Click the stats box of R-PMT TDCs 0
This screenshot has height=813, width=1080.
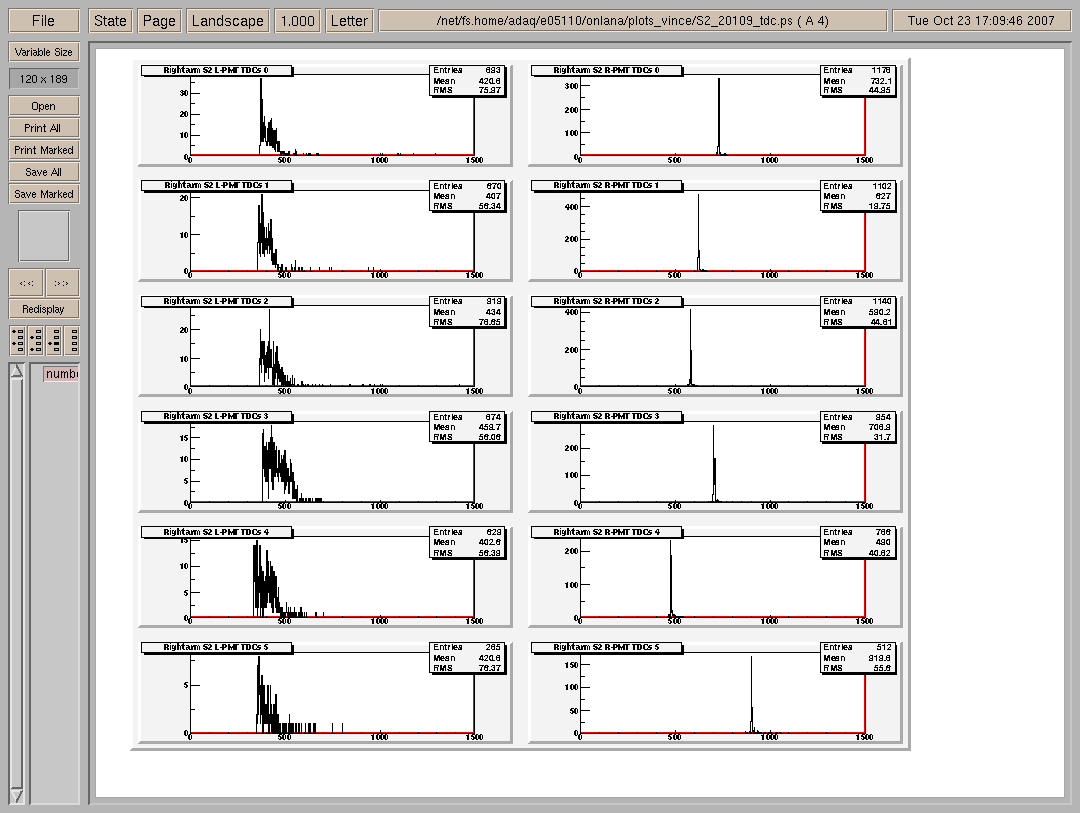858,81
